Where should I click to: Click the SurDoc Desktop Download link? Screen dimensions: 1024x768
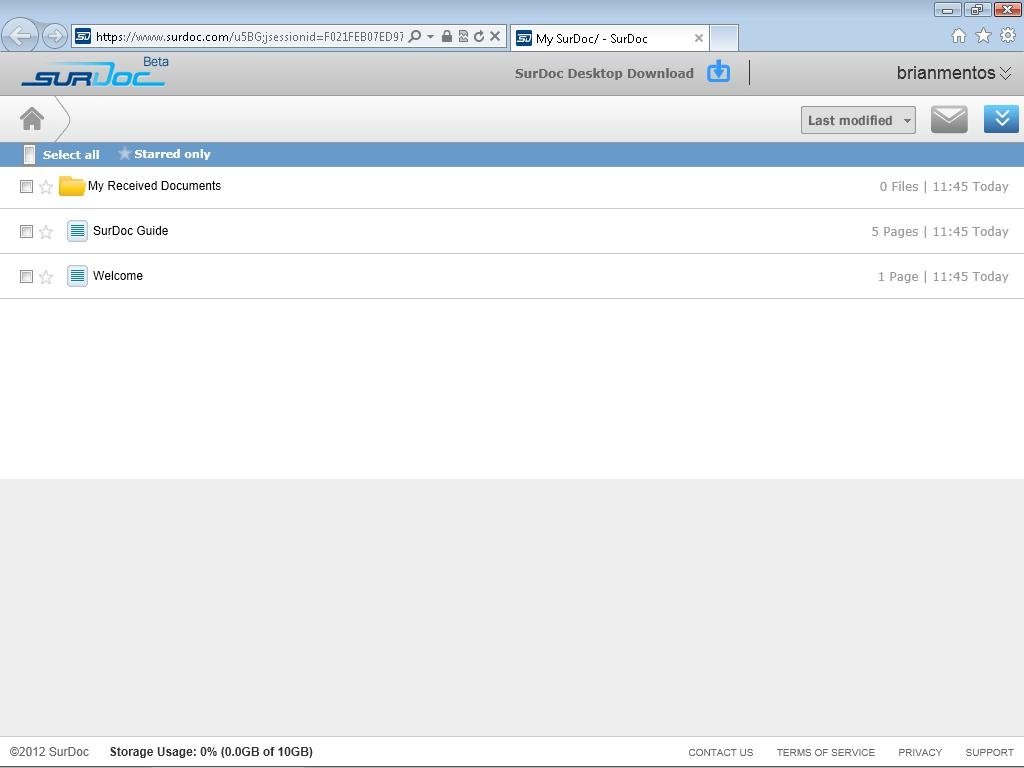point(604,73)
